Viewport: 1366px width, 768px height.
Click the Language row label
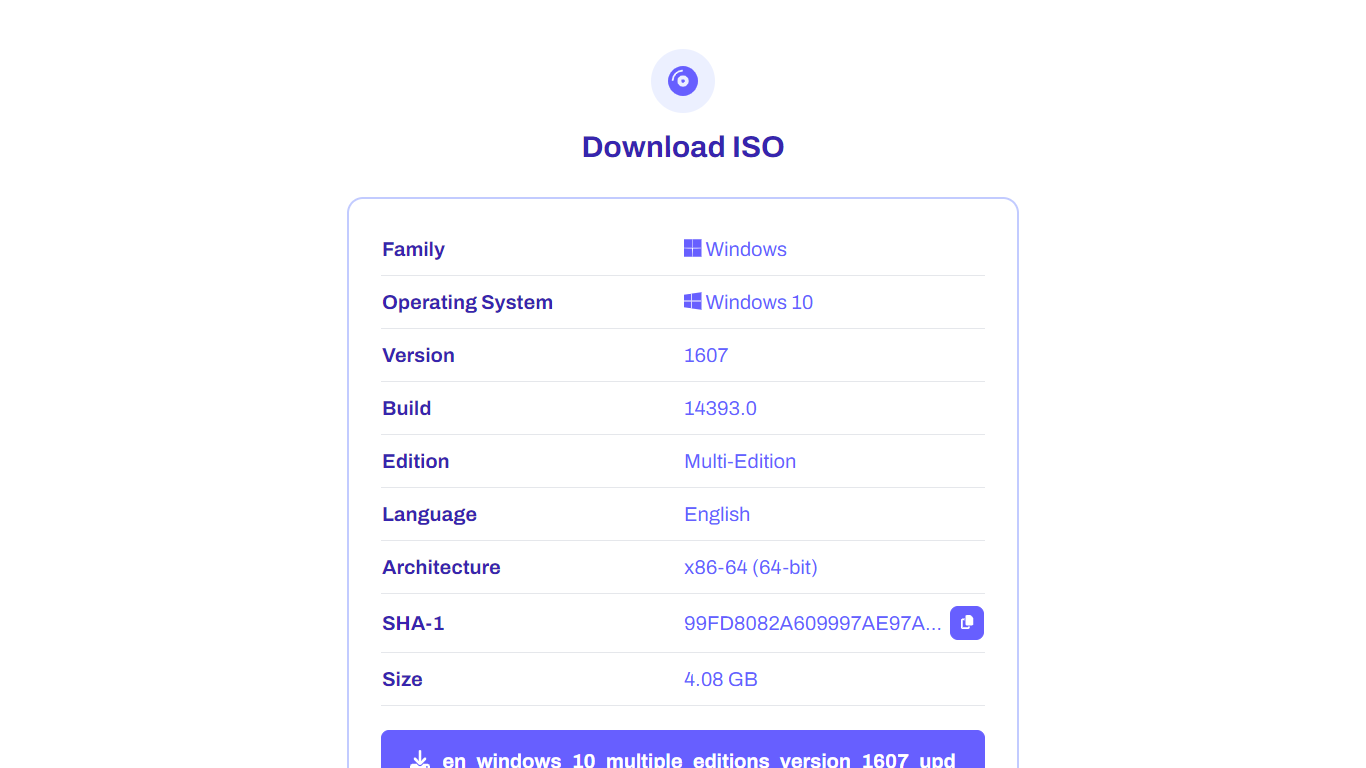(x=429, y=514)
